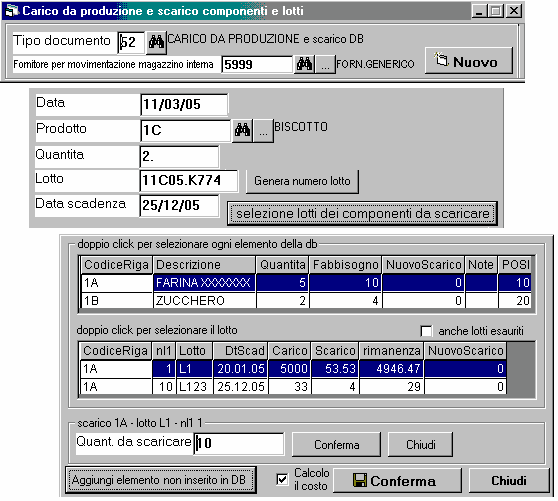Viewport: 558px width, 501px height.
Task: Focus Quant. da scaricare input field
Action: 239,443
